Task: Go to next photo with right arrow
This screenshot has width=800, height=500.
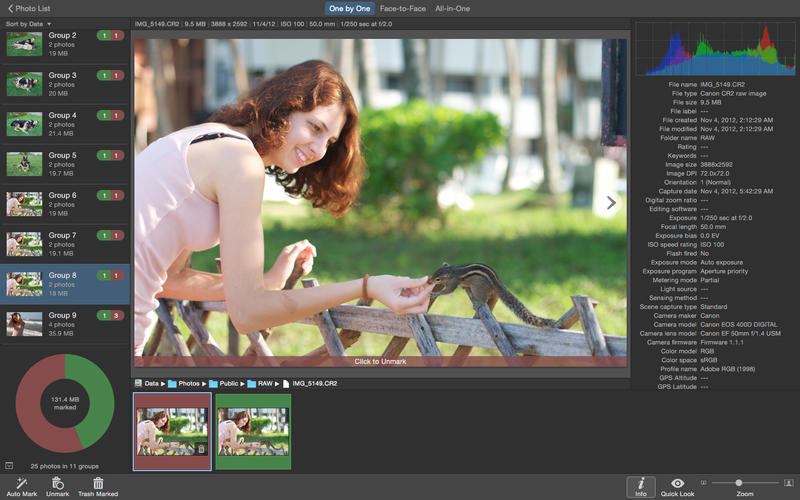Action: coord(611,203)
